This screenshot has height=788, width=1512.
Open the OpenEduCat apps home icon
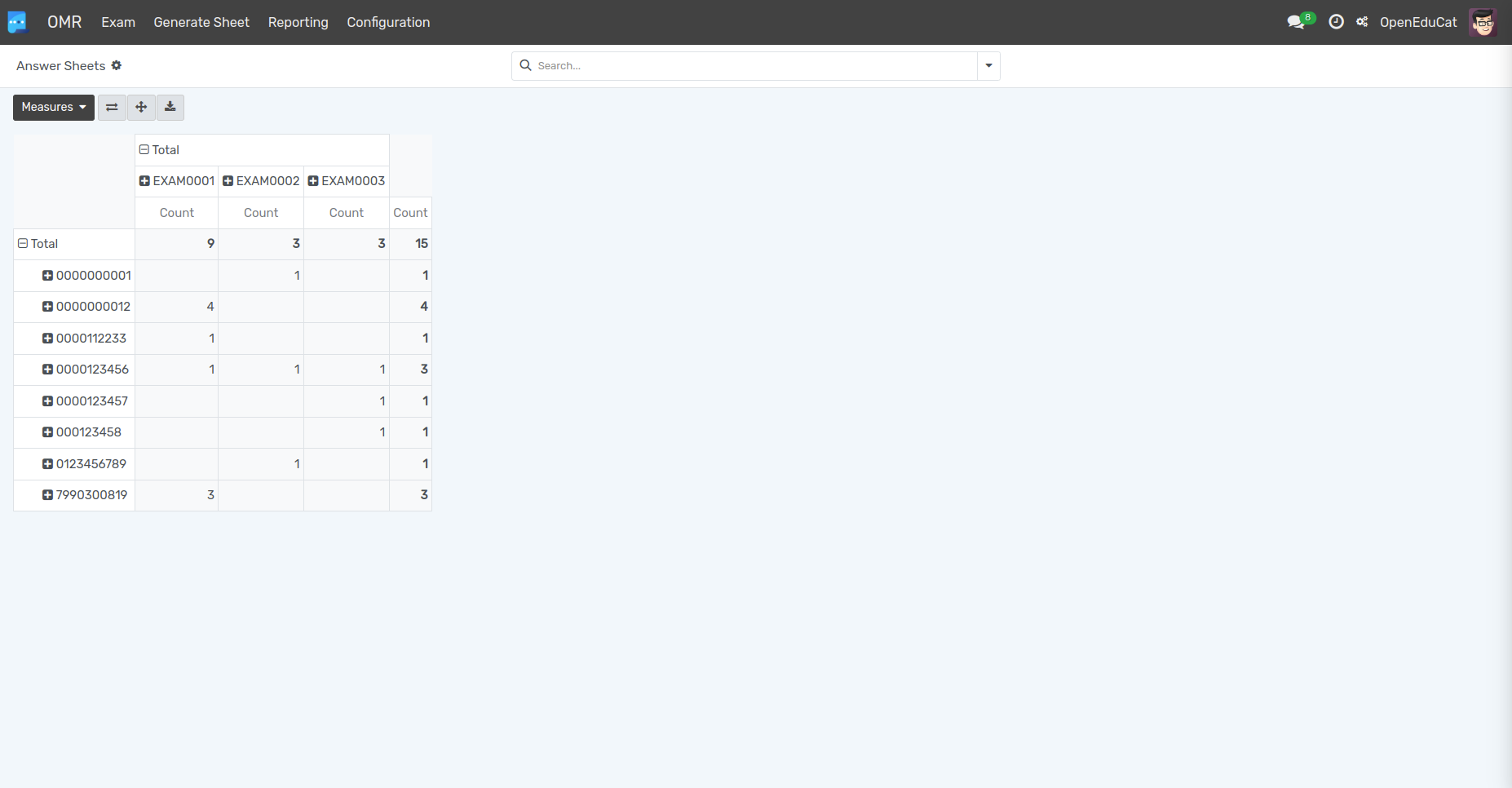click(17, 22)
